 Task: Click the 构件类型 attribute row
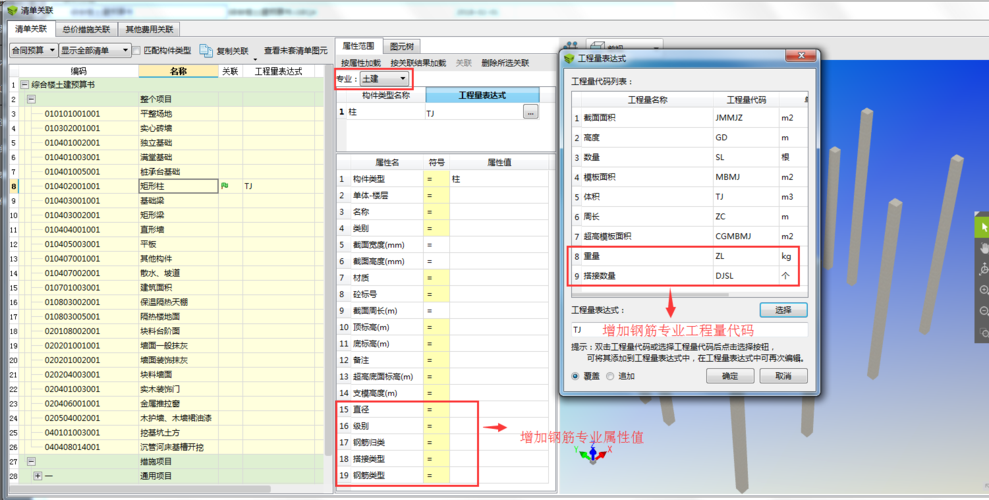click(x=445, y=179)
